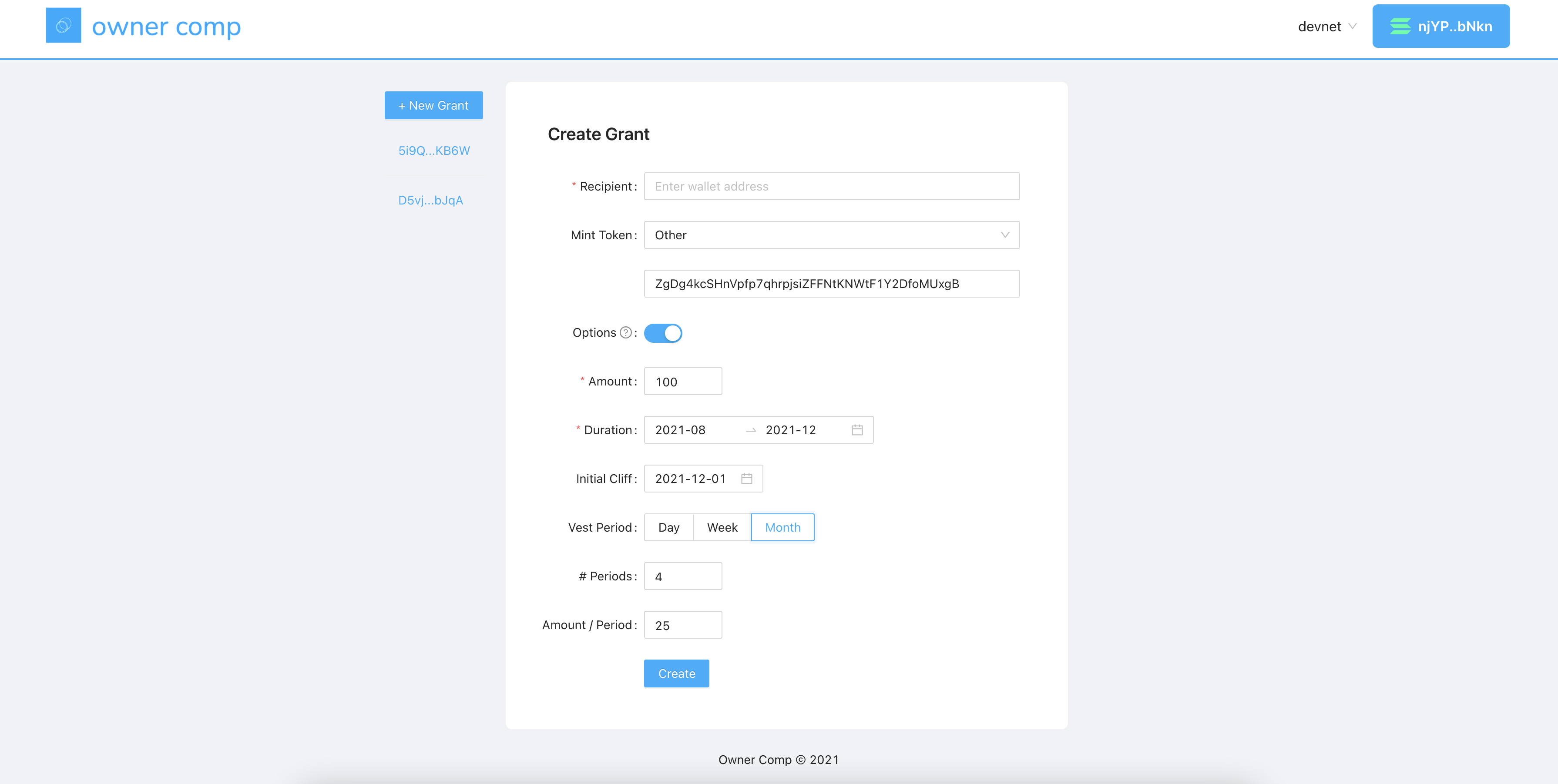The width and height of the screenshot is (1558, 784).
Task: Click the owner comp logo icon
Action: (x=64, y=25)
